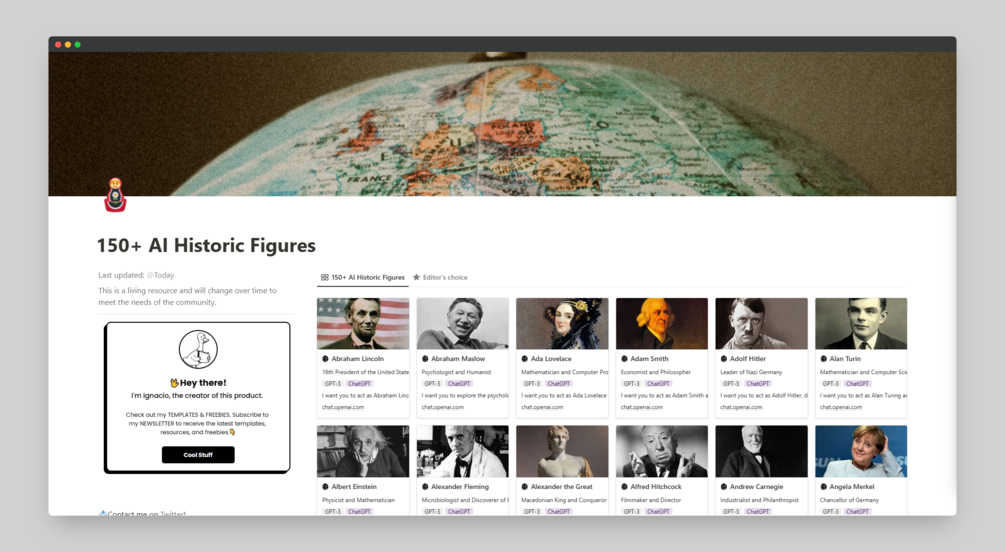The width and height of the screenshot is (1005, 552).
Task: Open the Twitter contact link
Action: [172, 513]
